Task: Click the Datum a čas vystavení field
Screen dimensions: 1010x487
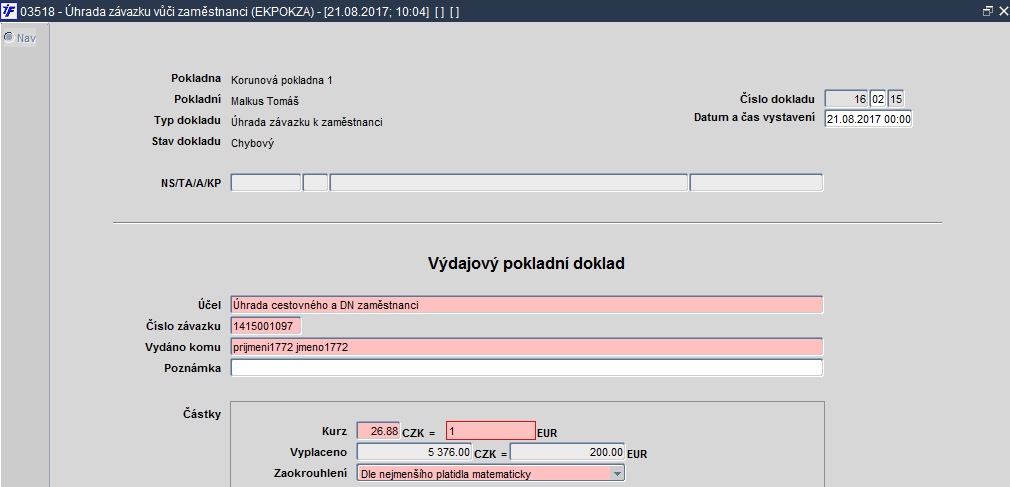Action: (868, 119)
